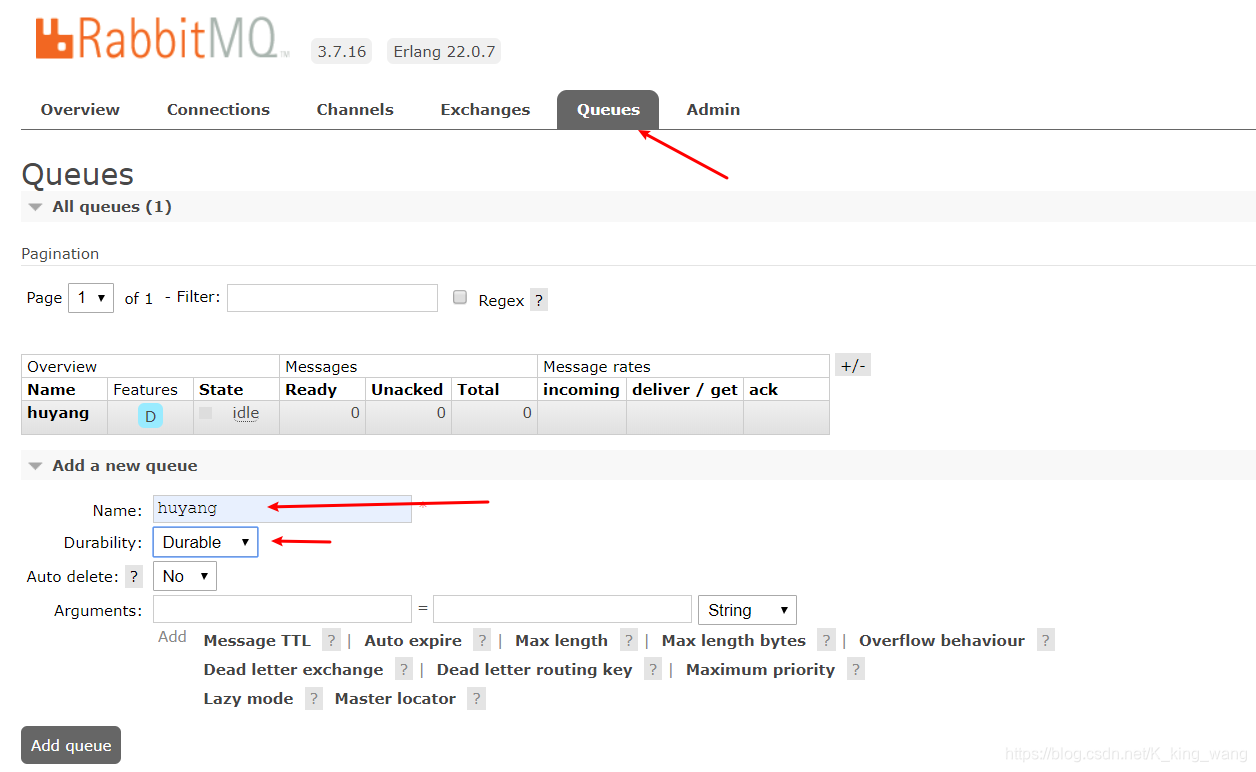Viewport: 1256px width, 772px height.
Task: Sort by the Total column header
Action: (x=478, y=390)
